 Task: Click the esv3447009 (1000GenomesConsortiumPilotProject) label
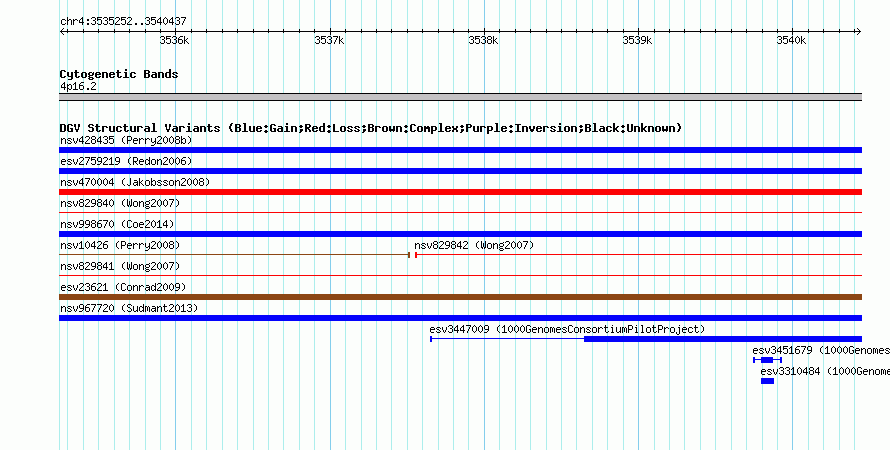(x=567, y=329)
